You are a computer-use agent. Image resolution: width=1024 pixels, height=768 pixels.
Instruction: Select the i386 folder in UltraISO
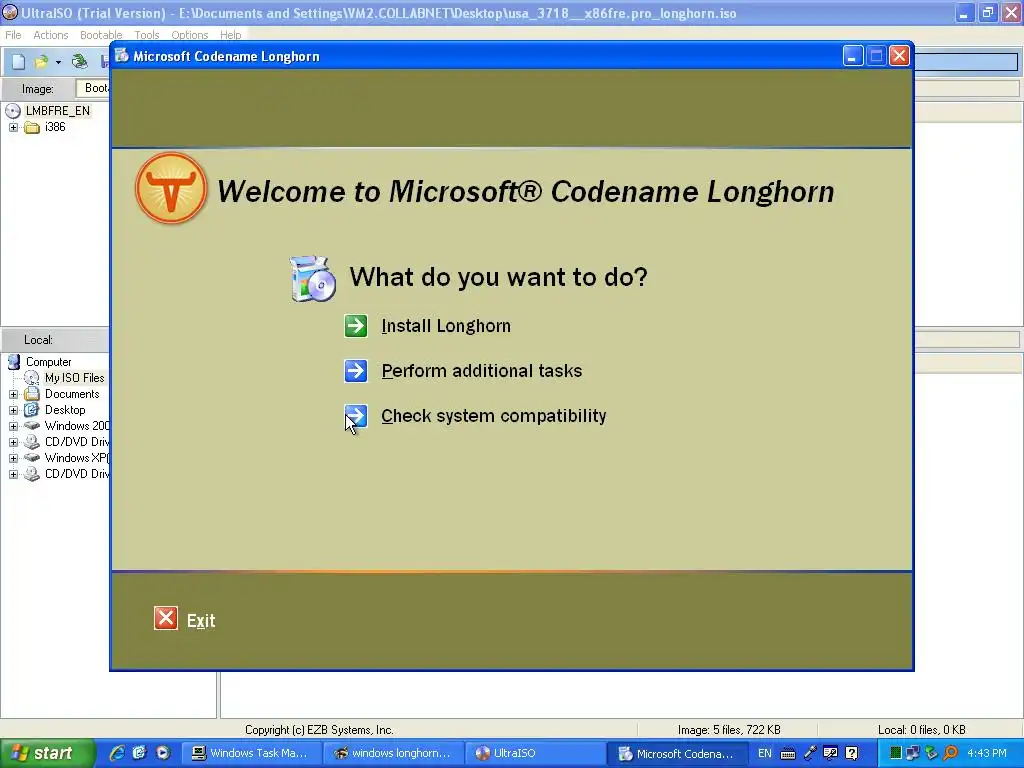click(55, 127)
